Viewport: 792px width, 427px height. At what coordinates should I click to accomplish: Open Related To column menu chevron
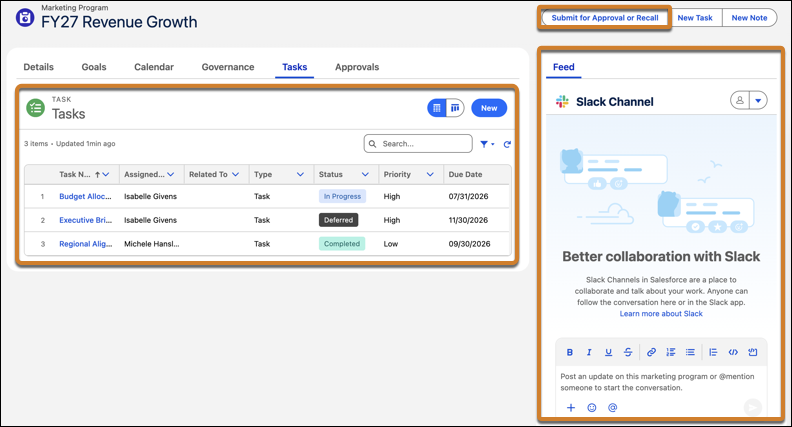[235, 174]
